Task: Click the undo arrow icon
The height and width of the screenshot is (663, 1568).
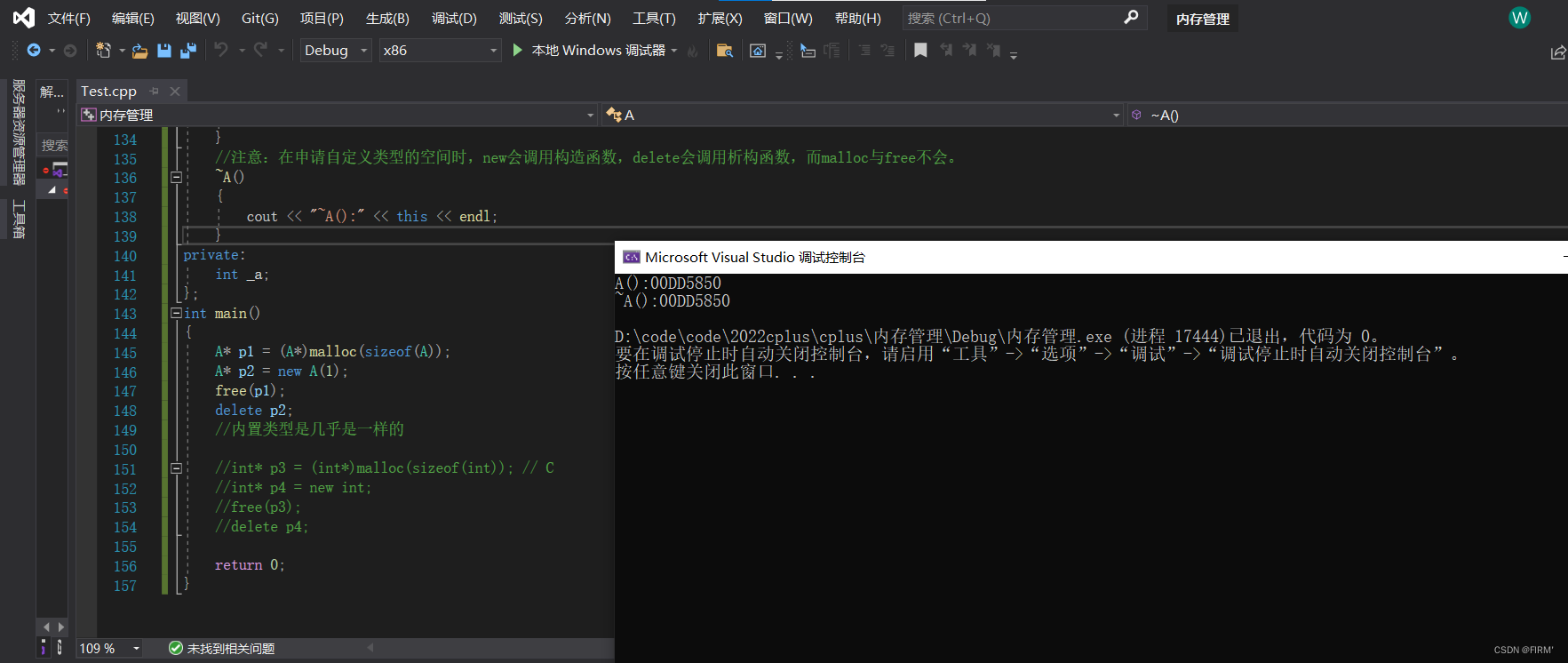Action: [x=221, y=50]
